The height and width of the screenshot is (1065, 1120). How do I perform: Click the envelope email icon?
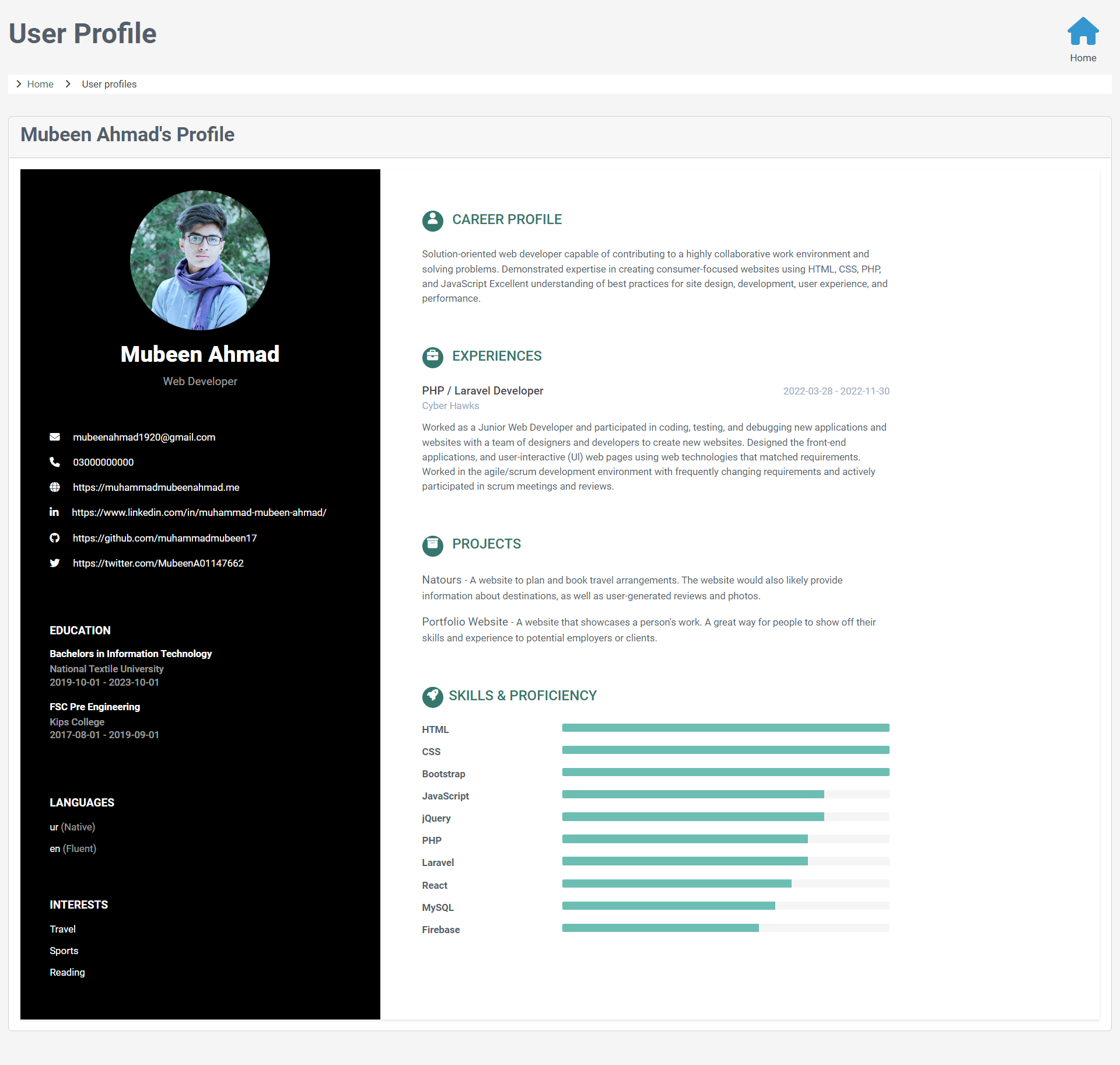click(55, 437)
